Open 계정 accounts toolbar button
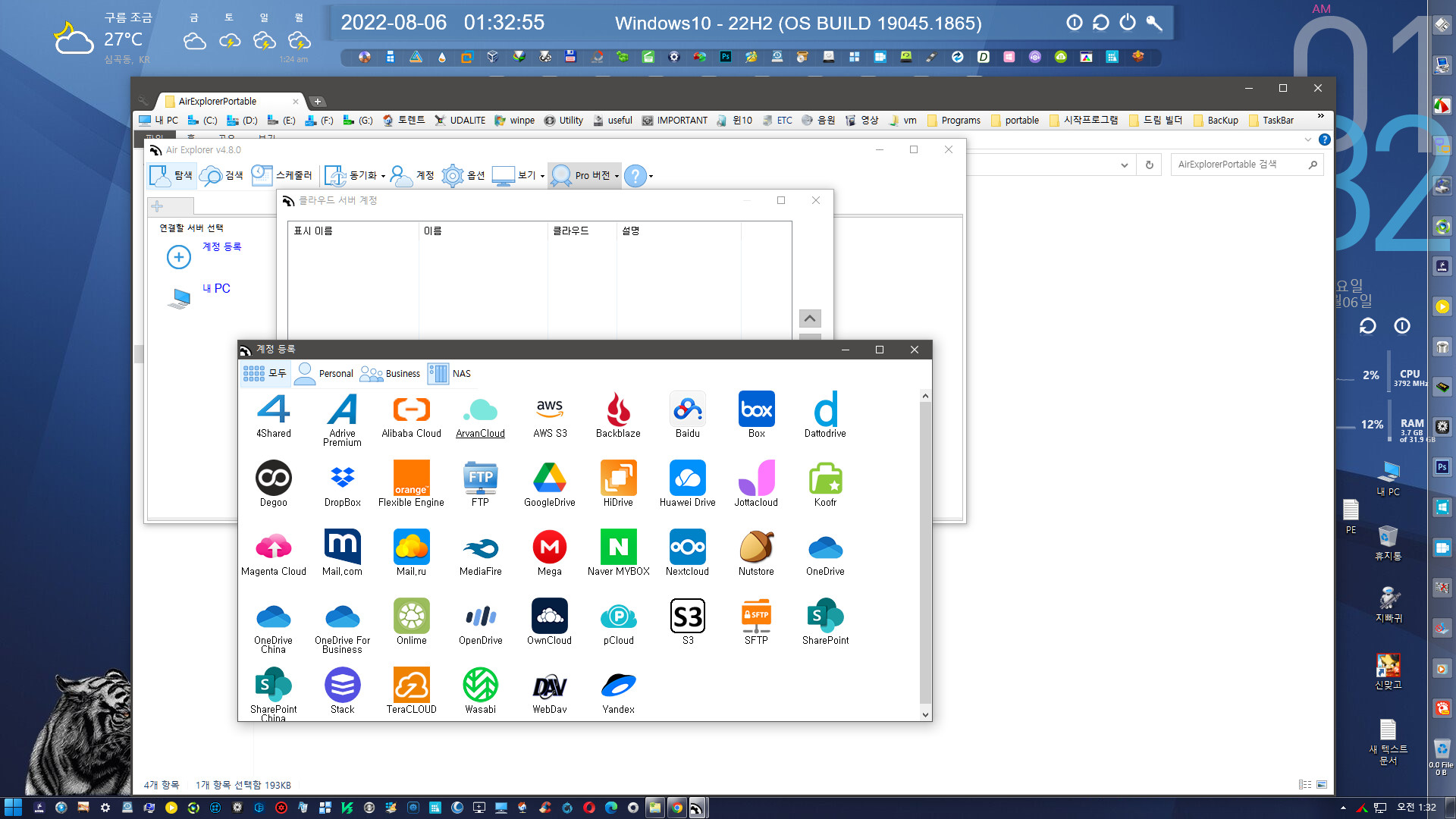1456x819 pixels. point(413,175)
